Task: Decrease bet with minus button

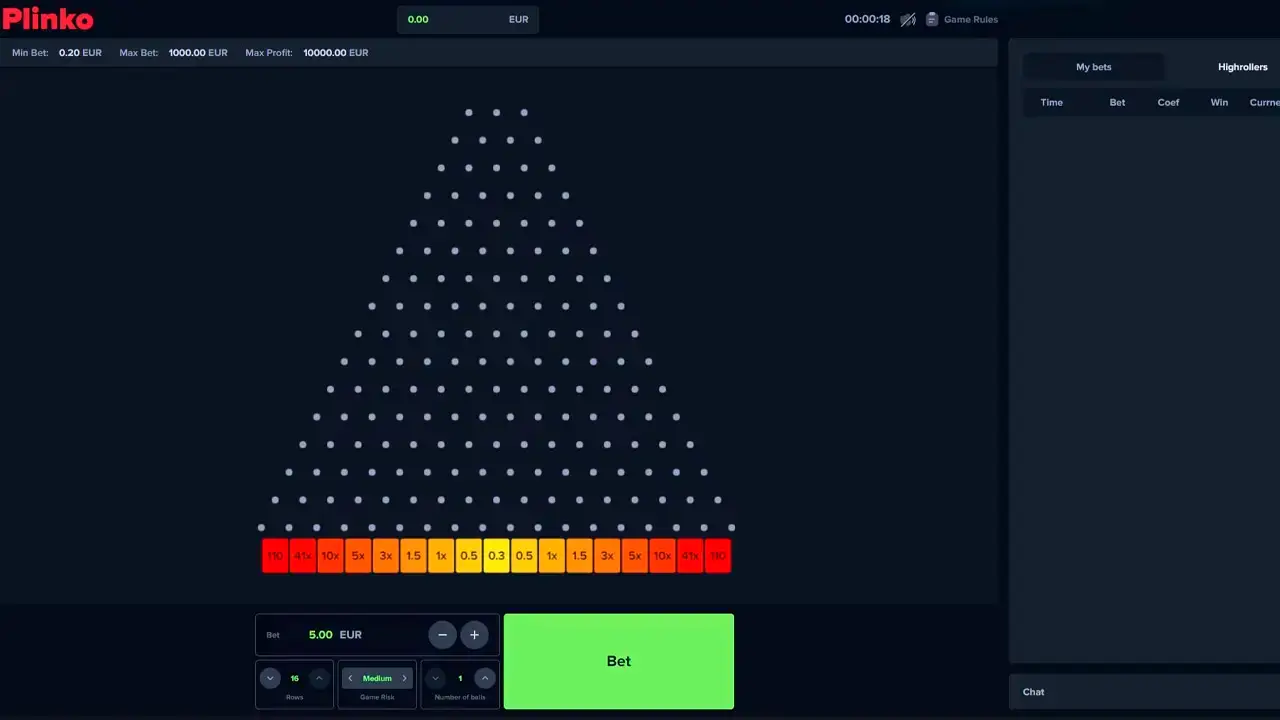Action: (x=442, y=635)
